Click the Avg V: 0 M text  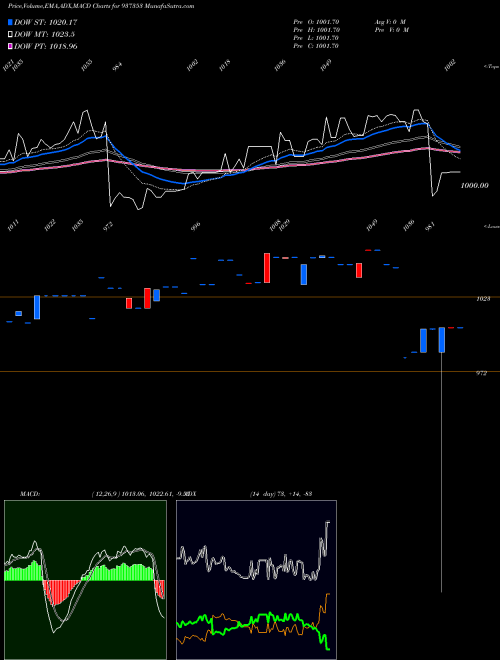coord(390,22)
